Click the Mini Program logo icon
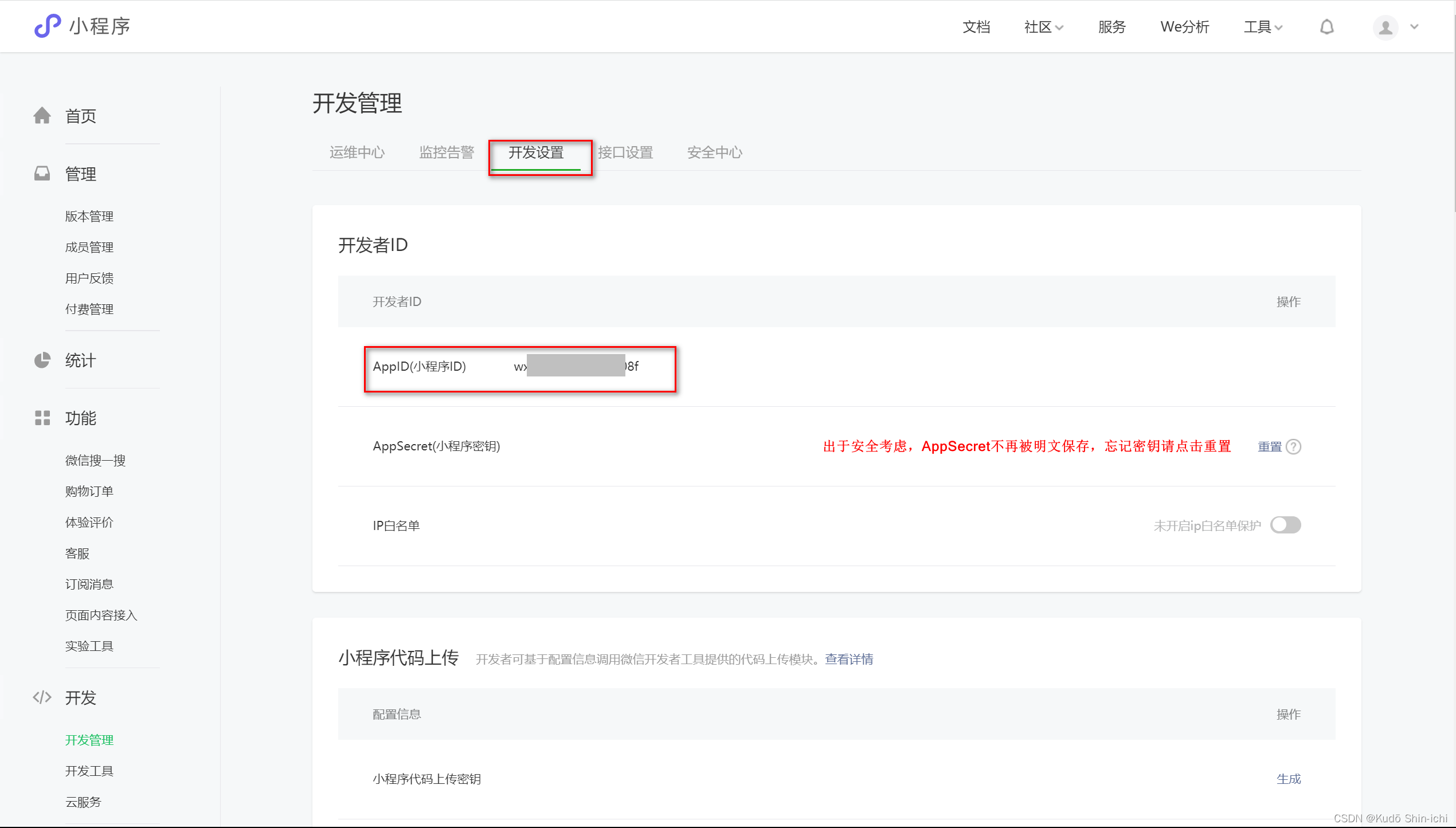The height and width of the screenshot is (828, 1456). click(48, 26)
